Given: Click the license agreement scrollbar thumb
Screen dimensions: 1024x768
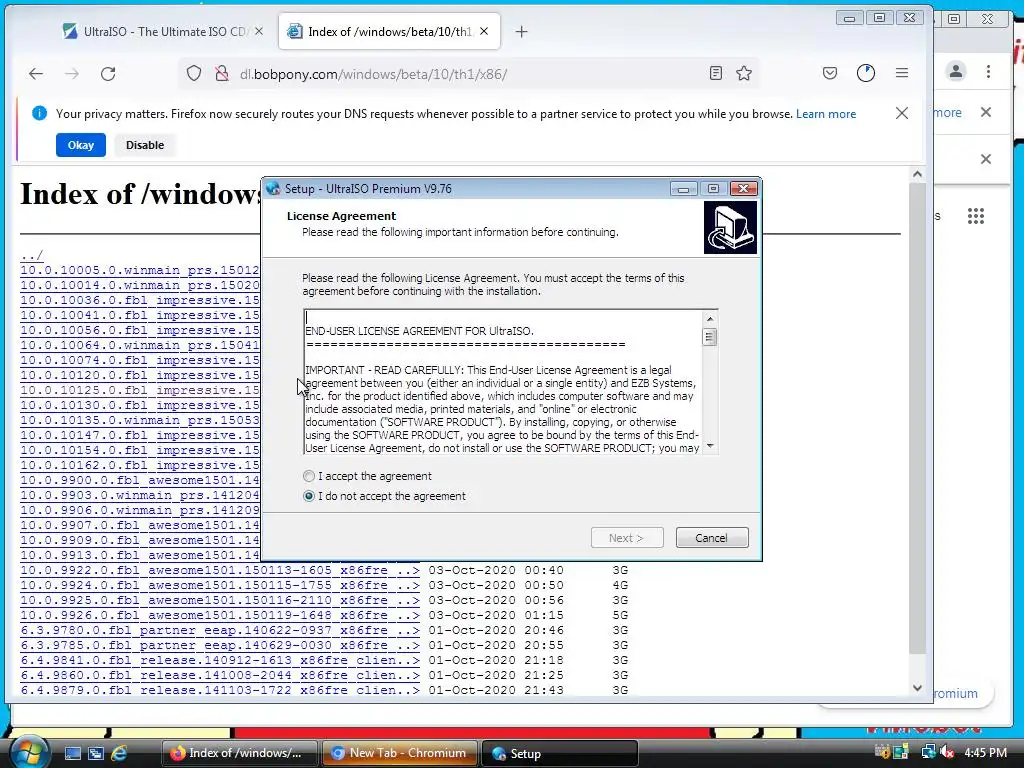Looking at the screenshot, I should click(709, 337).
